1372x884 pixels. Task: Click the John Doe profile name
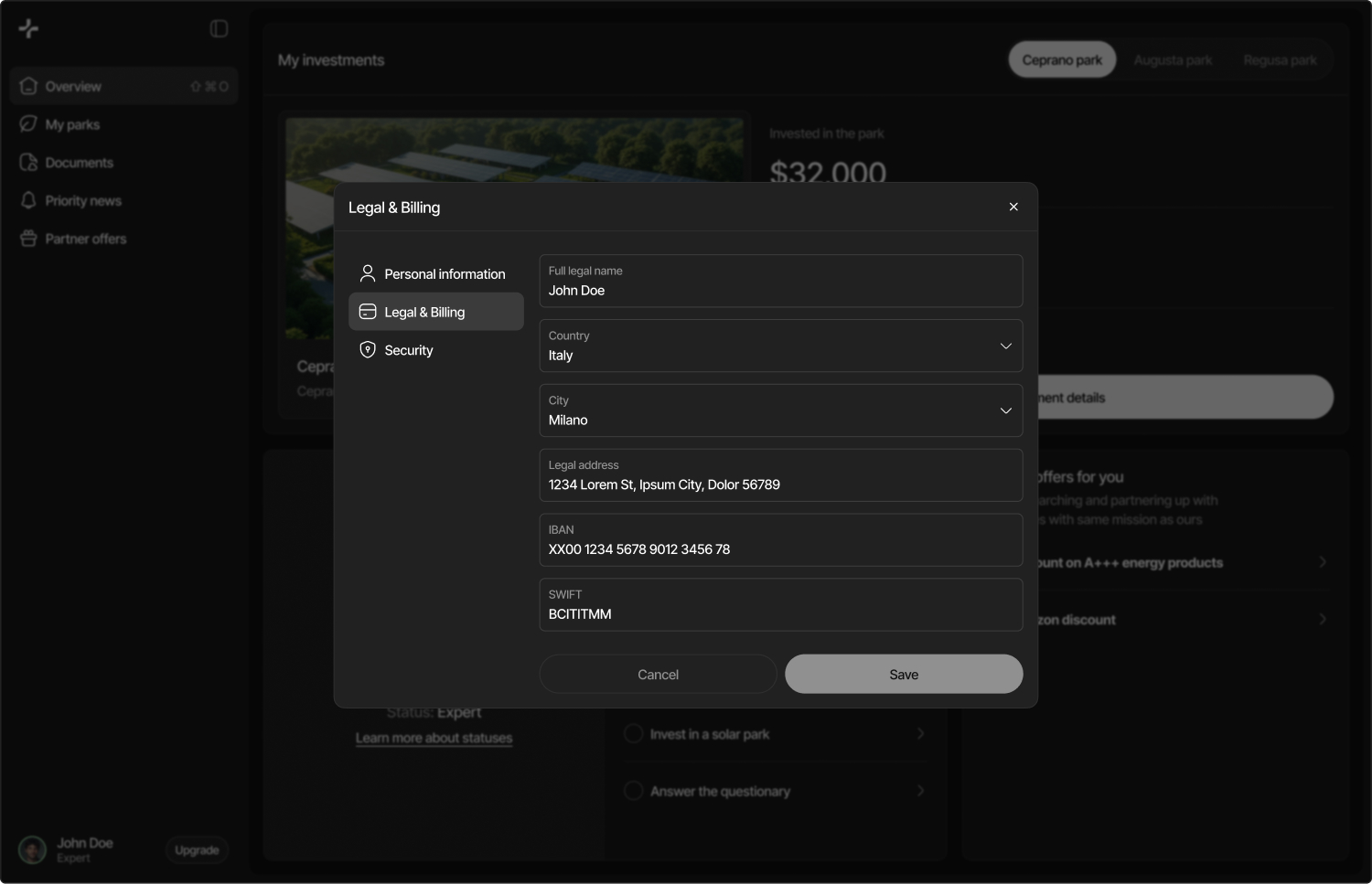coord(85,843)
